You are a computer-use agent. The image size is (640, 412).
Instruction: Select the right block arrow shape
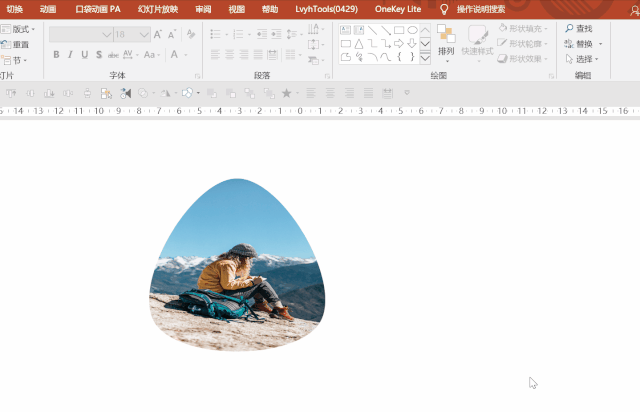click(399, 43)
